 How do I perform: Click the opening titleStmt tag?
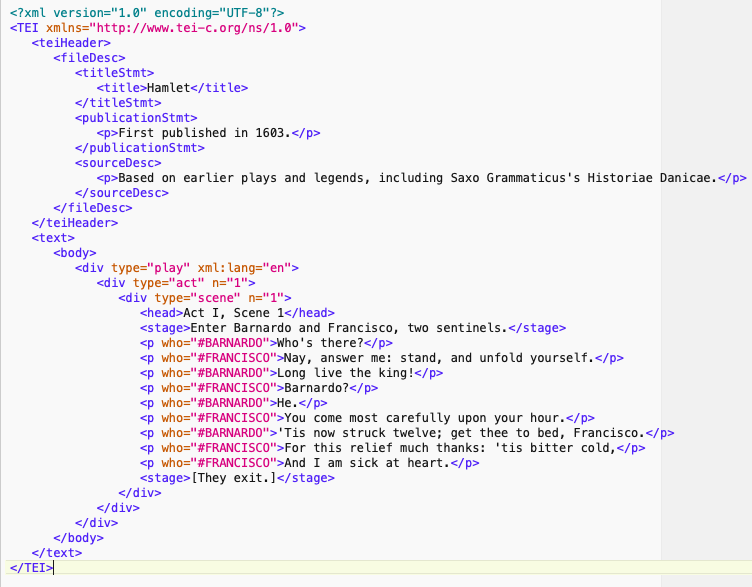point(114,73)
